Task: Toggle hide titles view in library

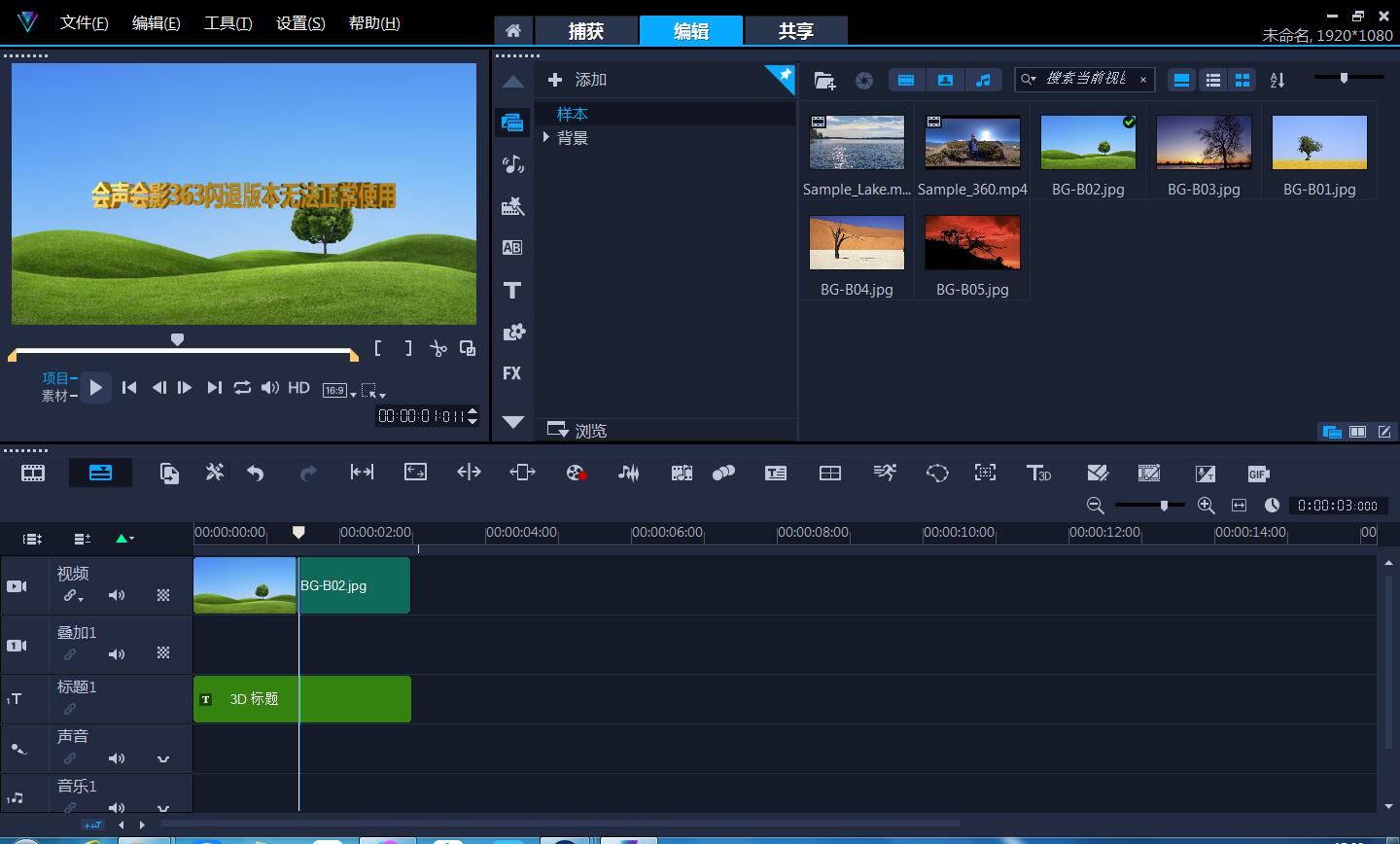Action: point(1181,81)
